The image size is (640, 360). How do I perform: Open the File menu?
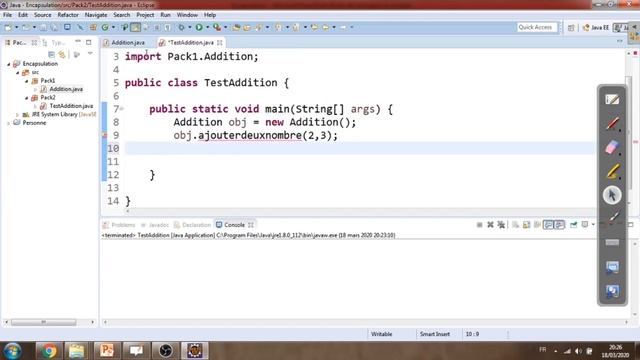point(7,15)
